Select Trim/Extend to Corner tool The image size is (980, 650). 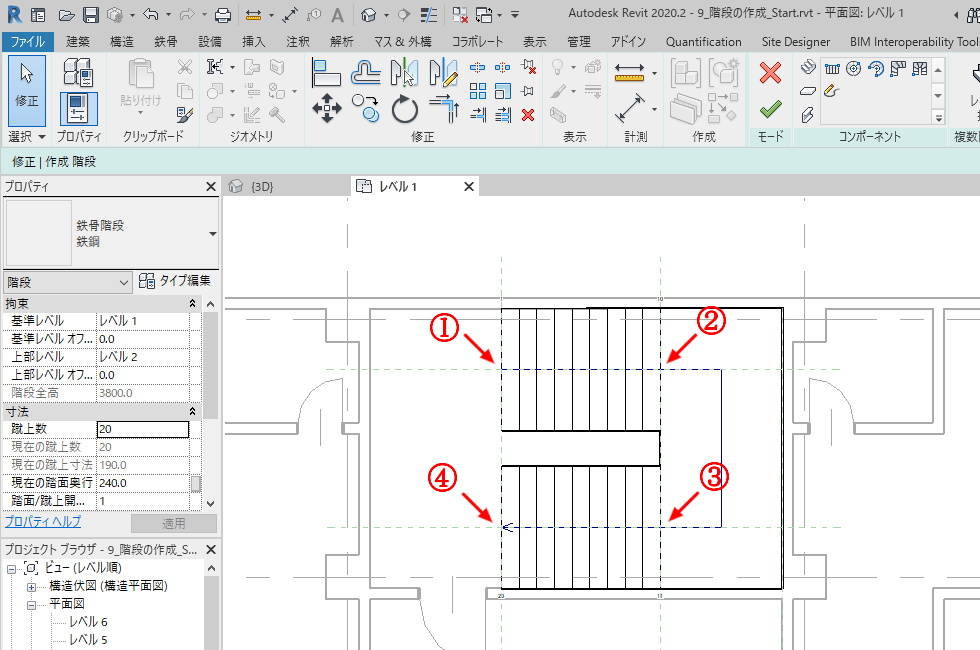point(443,109)
